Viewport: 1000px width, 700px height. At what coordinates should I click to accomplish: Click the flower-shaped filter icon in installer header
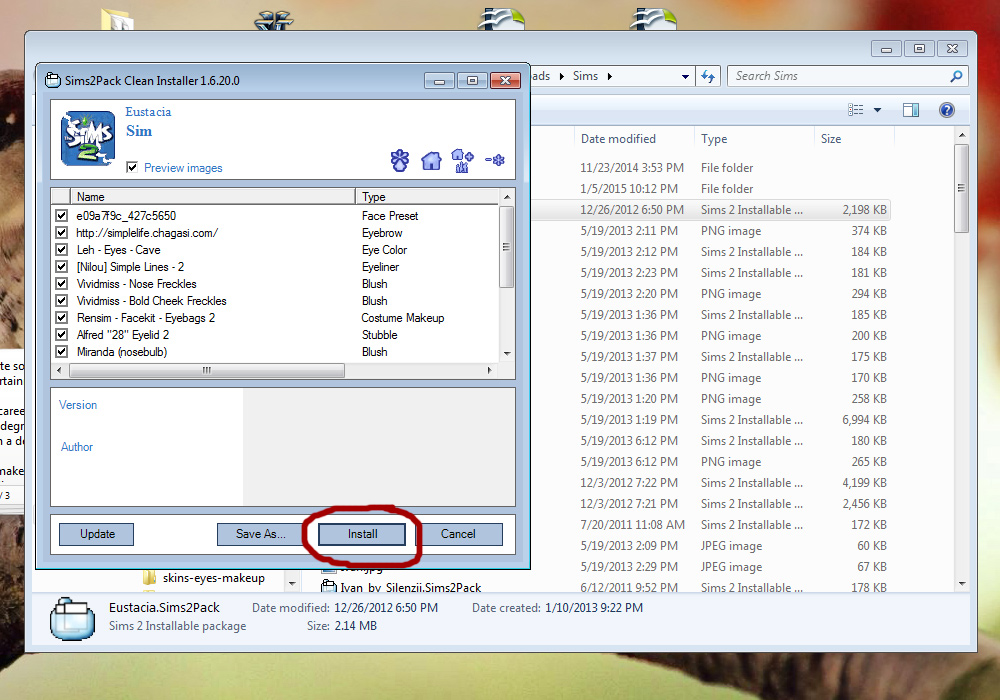click(400, 160)
